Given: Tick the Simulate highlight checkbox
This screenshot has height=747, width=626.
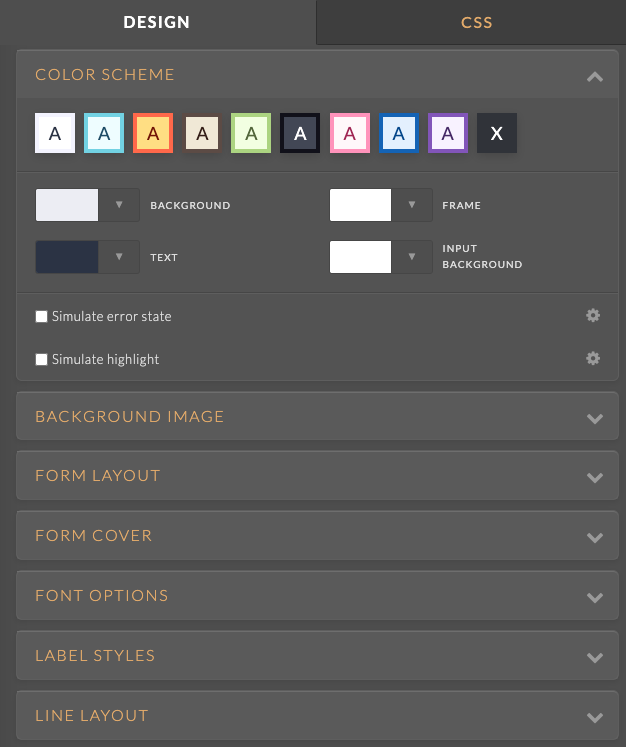Looking at the screenshot, I should pos(42,360).
